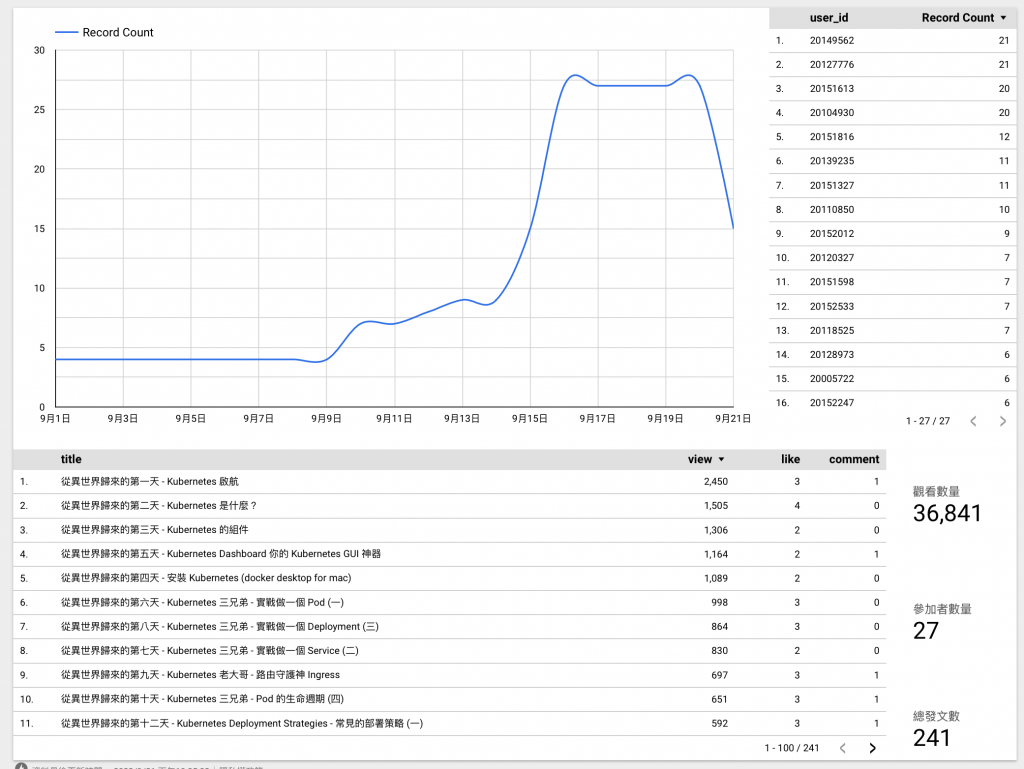The height and width of the screenshot is (769, 1024).
Task: Click user_id 20151816 row
Action: point(892,137)
